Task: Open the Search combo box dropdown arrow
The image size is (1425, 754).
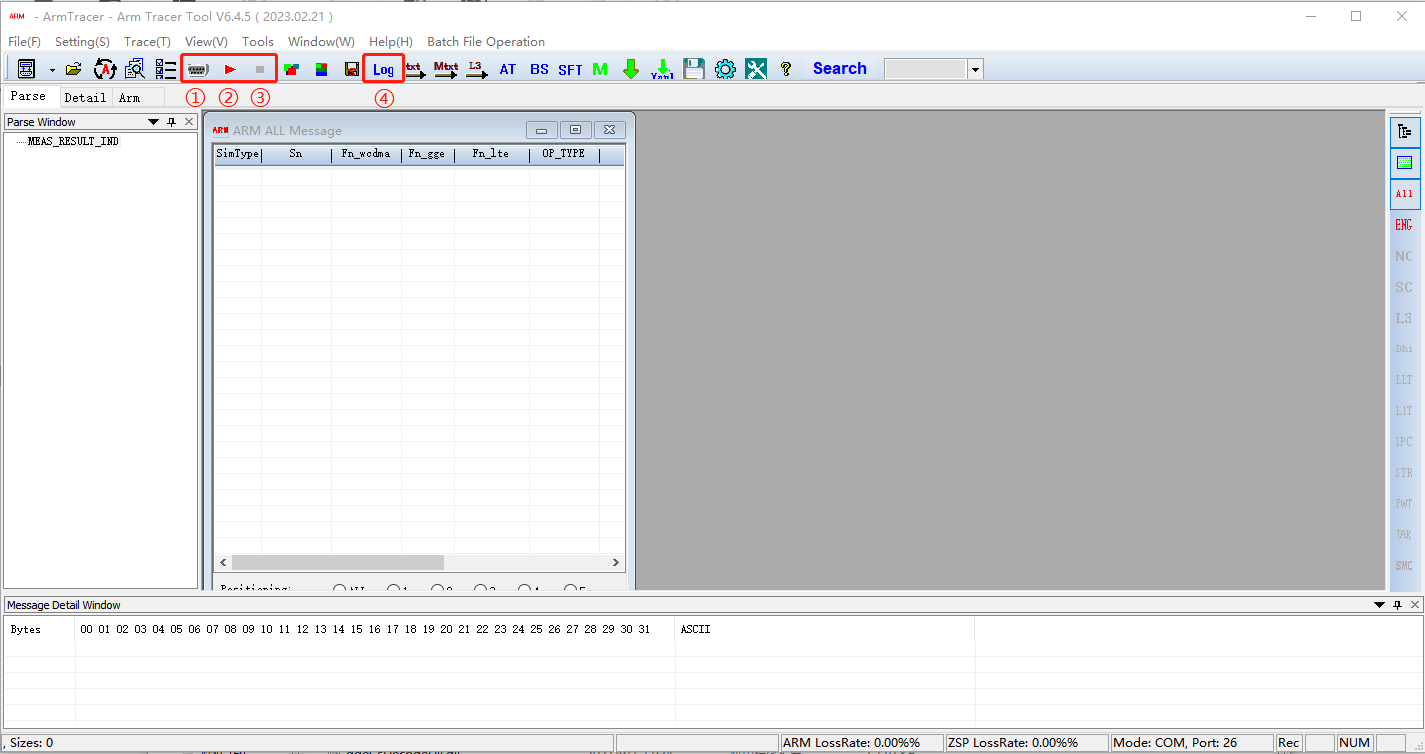Action: tap(975, 69)
